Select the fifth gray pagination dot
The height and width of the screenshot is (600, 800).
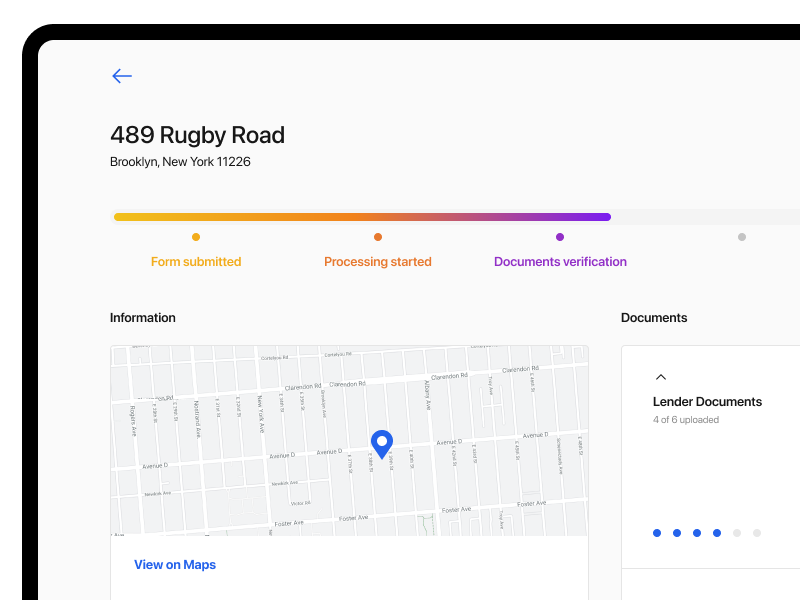pos(737,533)
